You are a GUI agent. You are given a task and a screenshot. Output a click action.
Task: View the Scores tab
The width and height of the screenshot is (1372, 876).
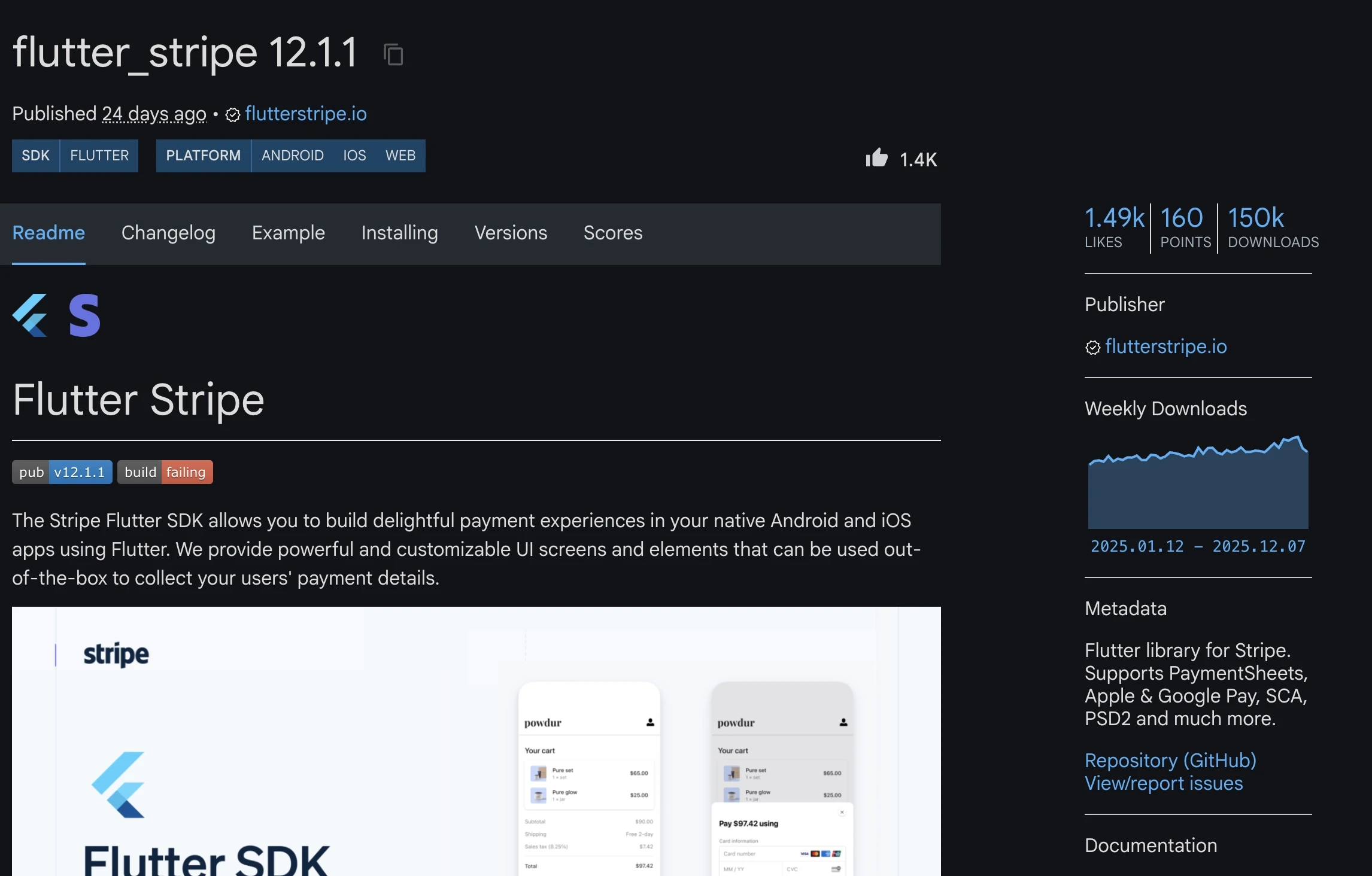[612, 233]
